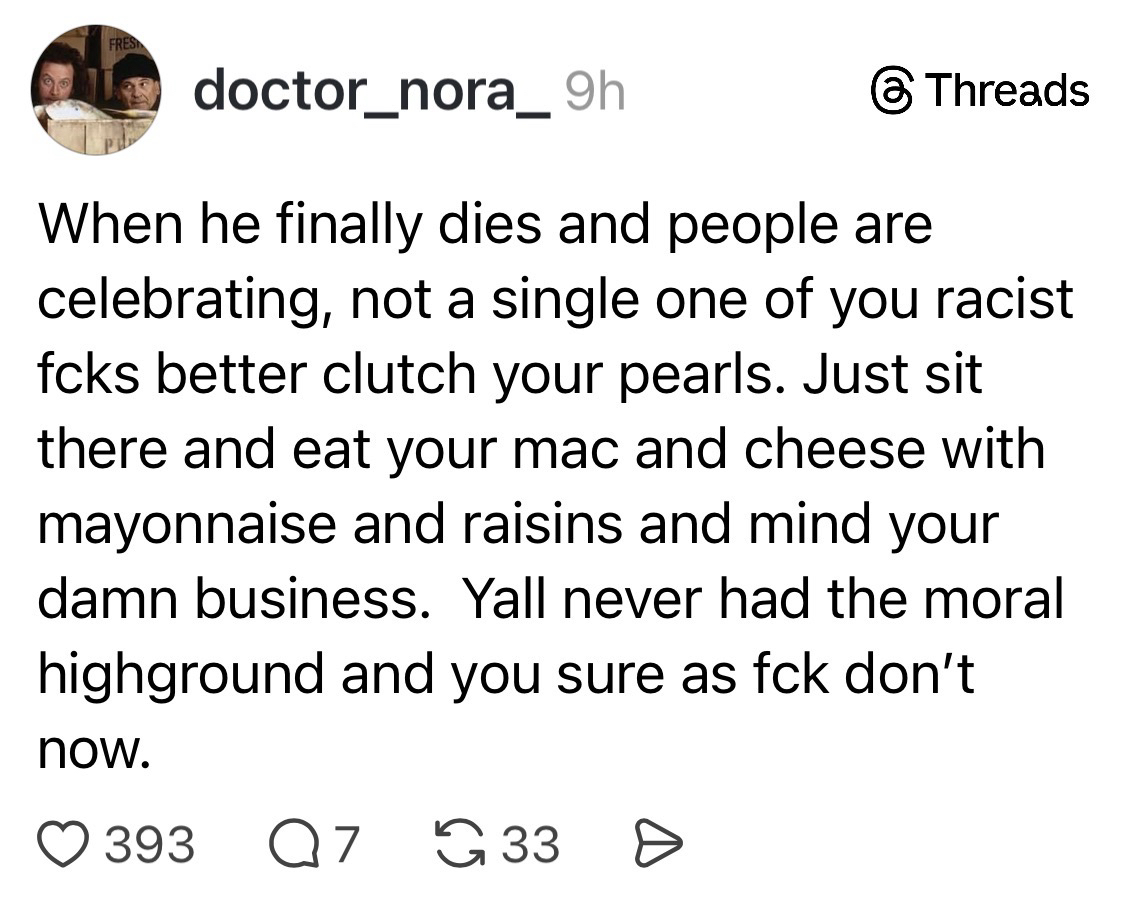Viewport: 1125px width, 908px height.
Task: Click the word 'highground' in the post
Action: coord(181,673)
